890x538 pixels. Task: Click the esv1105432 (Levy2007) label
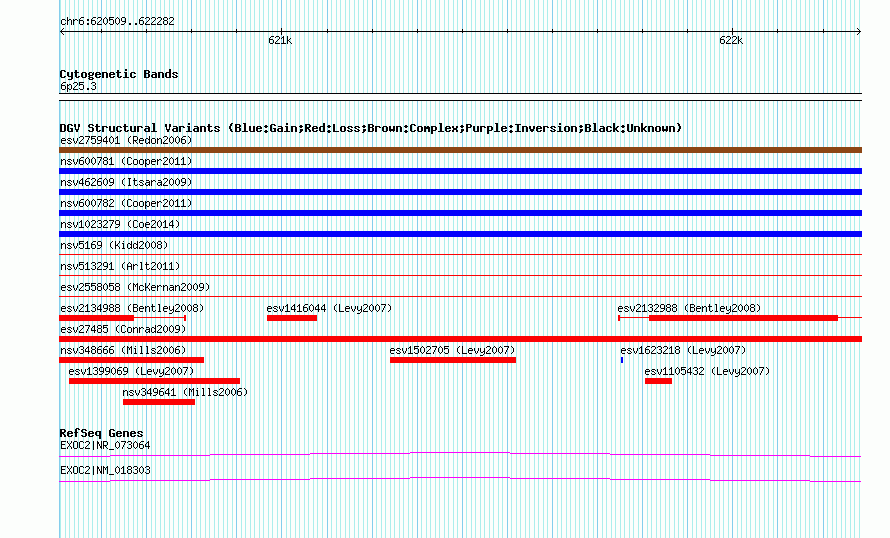click(707, 371)
